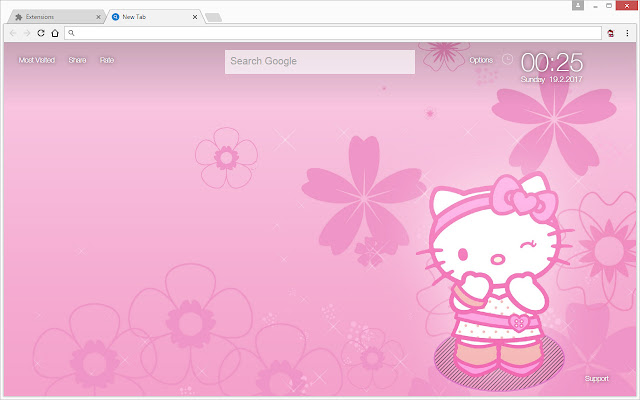Open the clock icon beside Options
The height and width of the screenshot is (400, 640).
(x=507, y=60)
